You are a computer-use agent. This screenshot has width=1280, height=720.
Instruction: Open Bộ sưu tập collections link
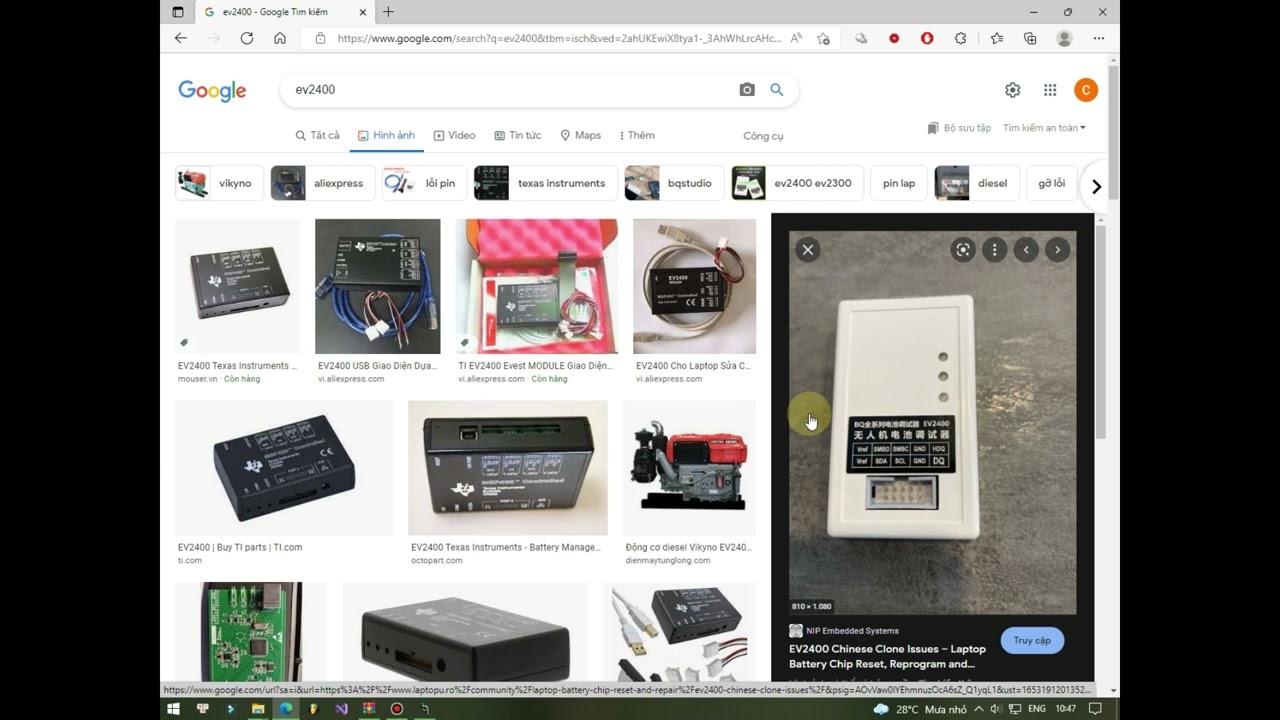point(959,128)
